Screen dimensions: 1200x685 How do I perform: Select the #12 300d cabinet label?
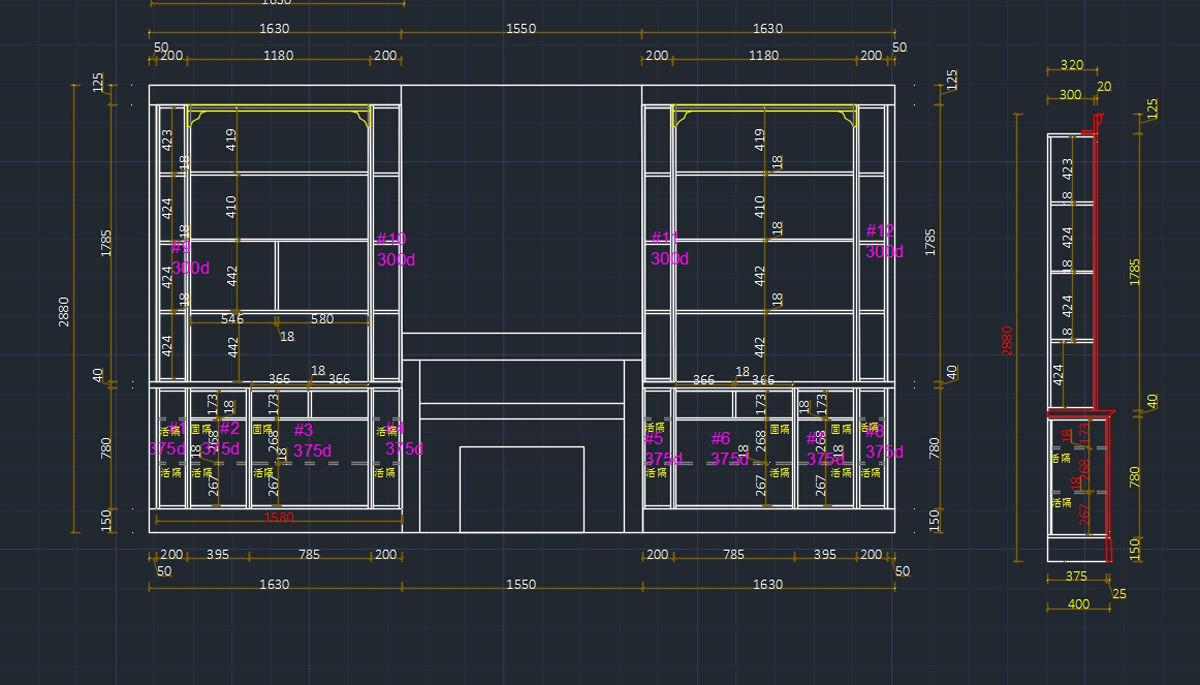coord(883,242)
